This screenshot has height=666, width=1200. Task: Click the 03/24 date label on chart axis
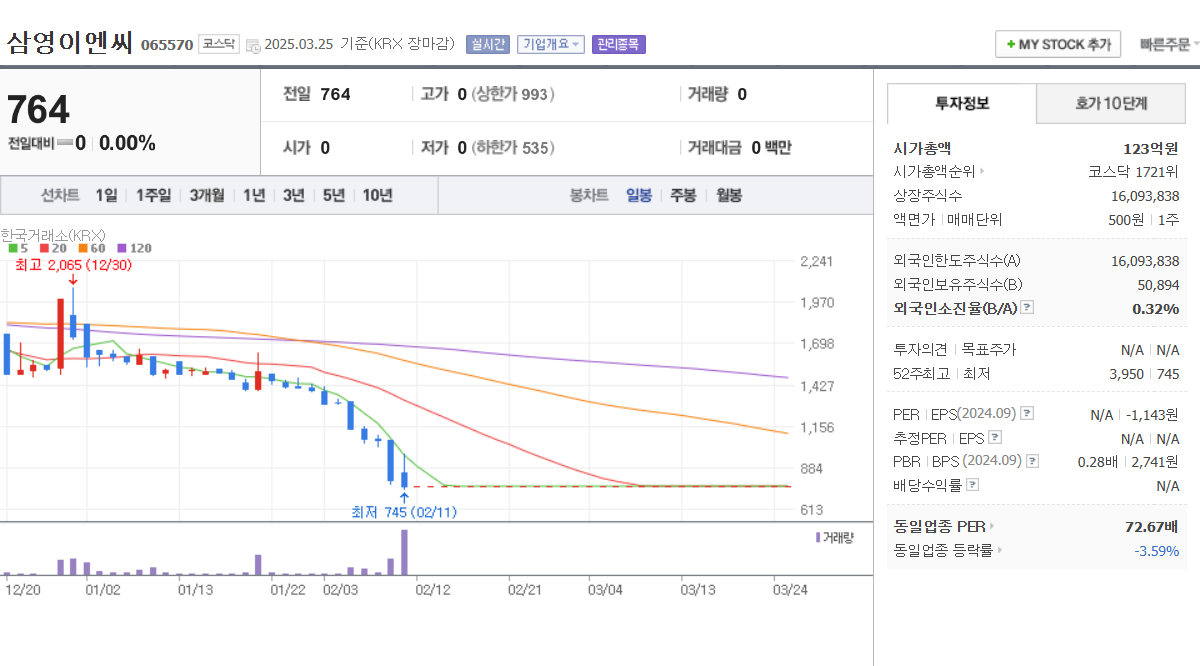790,590
